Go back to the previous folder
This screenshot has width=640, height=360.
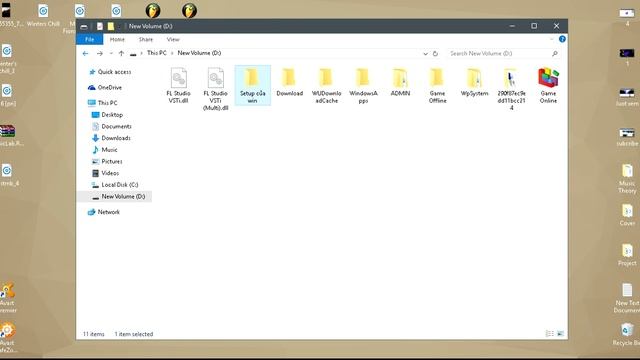[85, 53]
